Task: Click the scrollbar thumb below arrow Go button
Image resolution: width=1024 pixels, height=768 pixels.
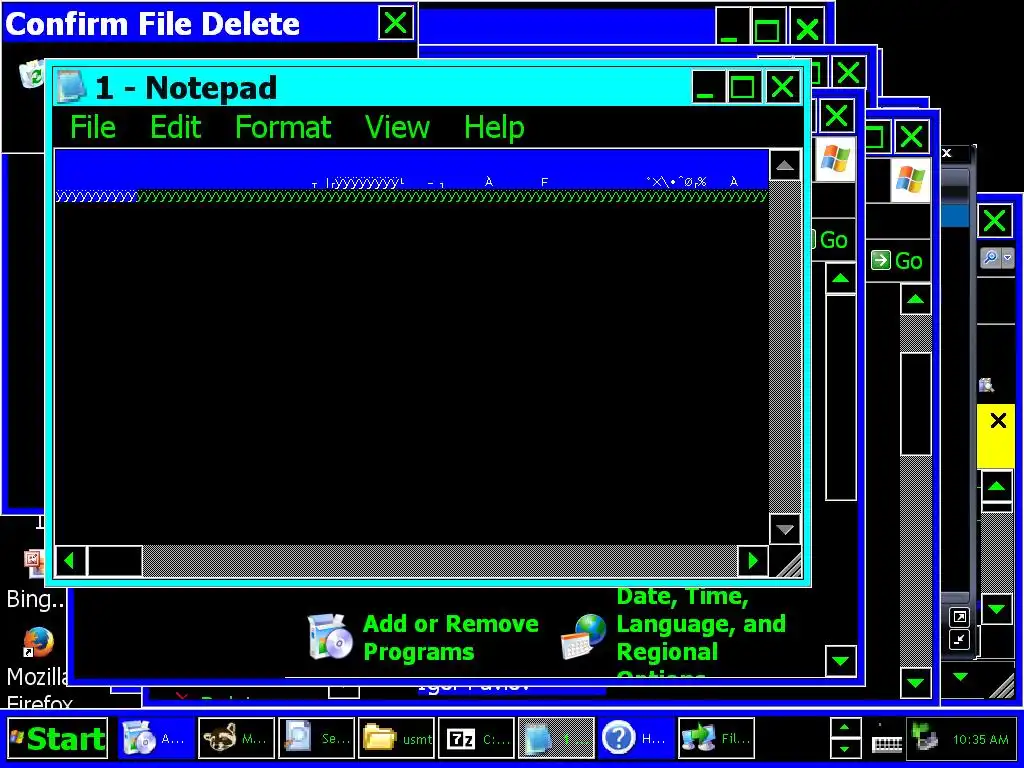Action: click(916, 404)
